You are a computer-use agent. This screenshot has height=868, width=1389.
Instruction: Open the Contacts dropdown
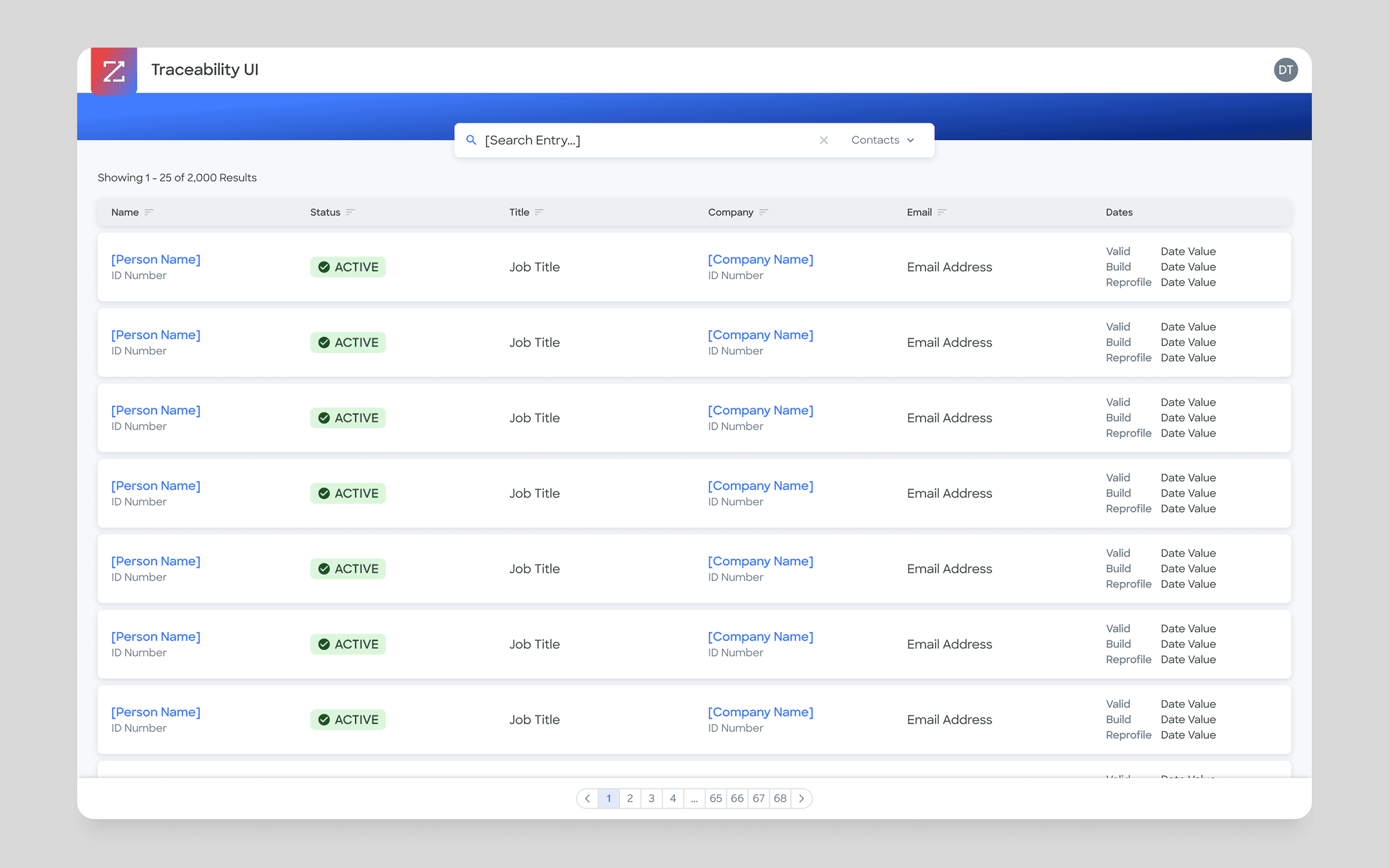point(883,140)
